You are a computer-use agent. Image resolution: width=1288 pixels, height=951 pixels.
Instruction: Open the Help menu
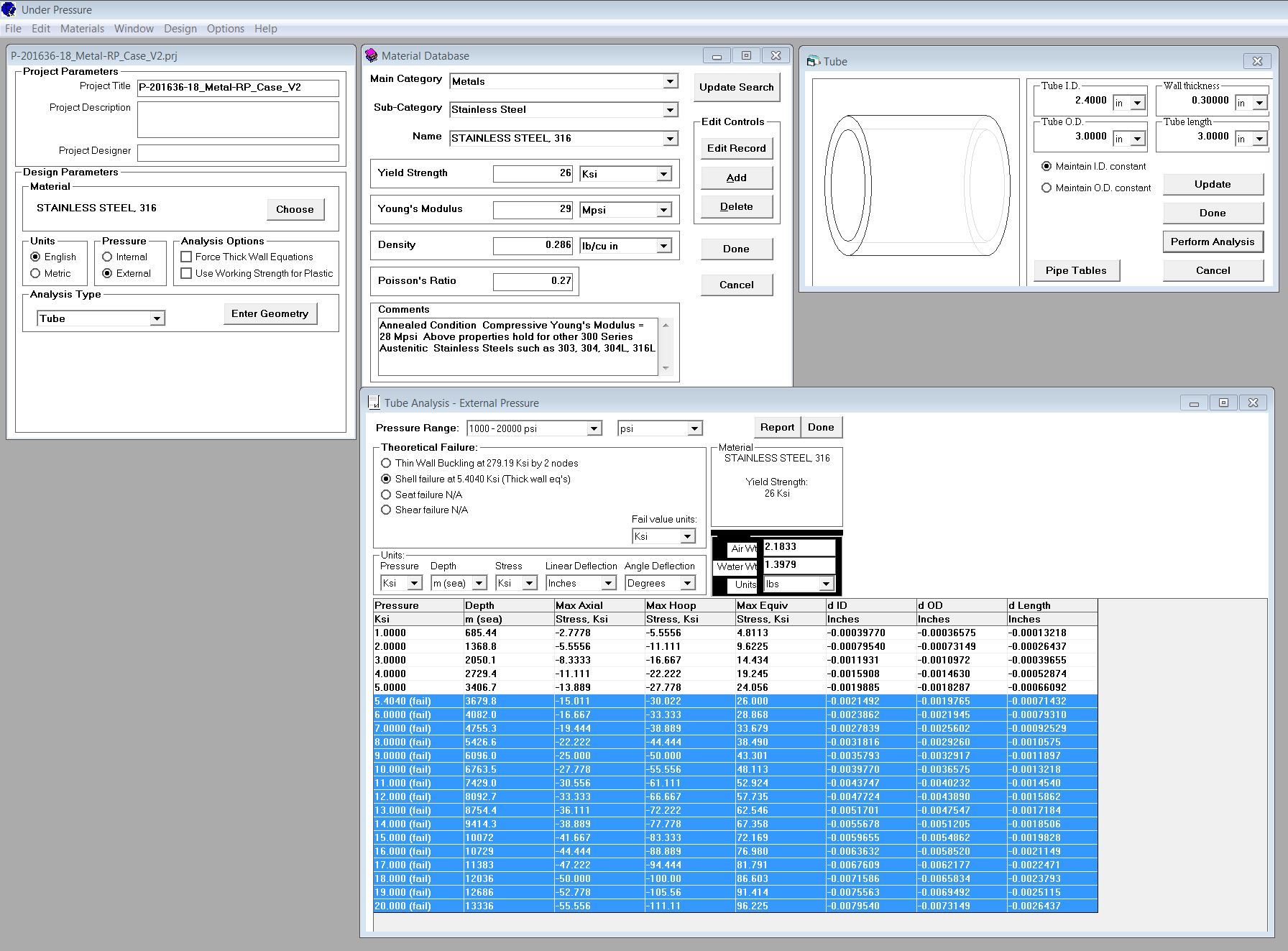265,29
